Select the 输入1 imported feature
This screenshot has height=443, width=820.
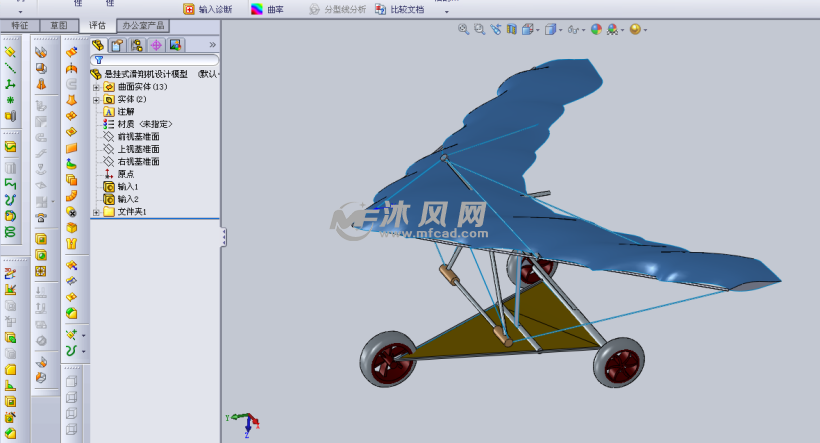pos(128,187)
